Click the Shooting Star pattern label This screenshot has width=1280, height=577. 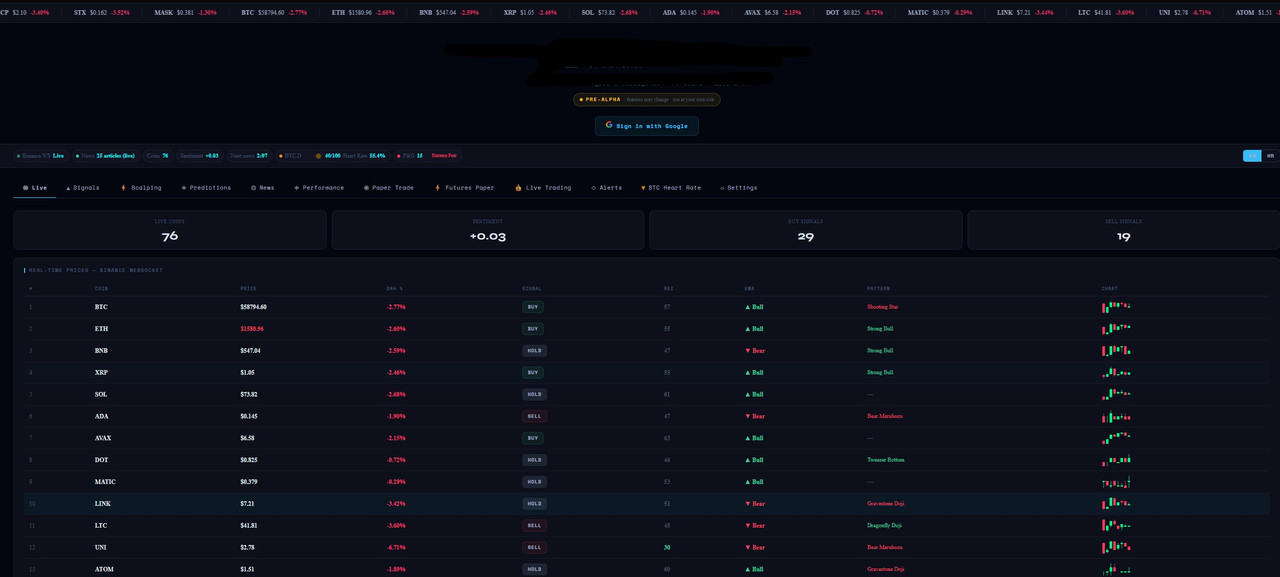tap(882, 307)
